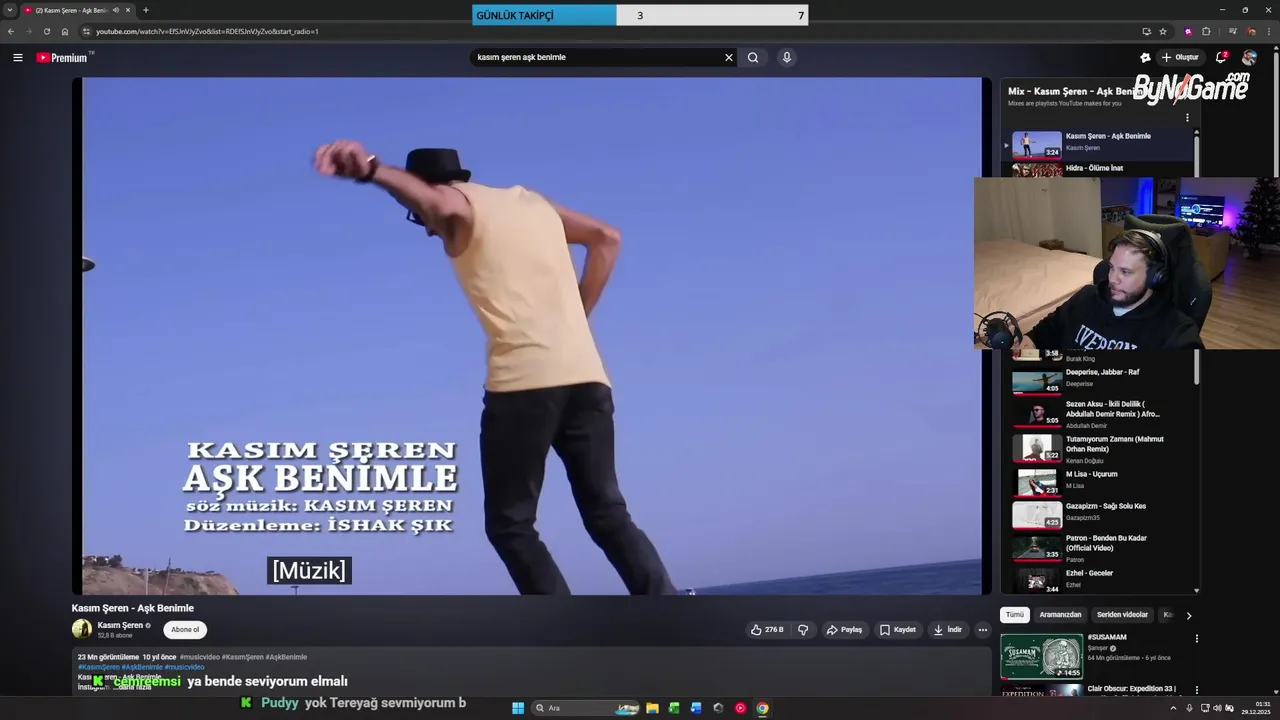Click the Oluştur create button
1280x720 pixels.
click(x=1180, y=57)
